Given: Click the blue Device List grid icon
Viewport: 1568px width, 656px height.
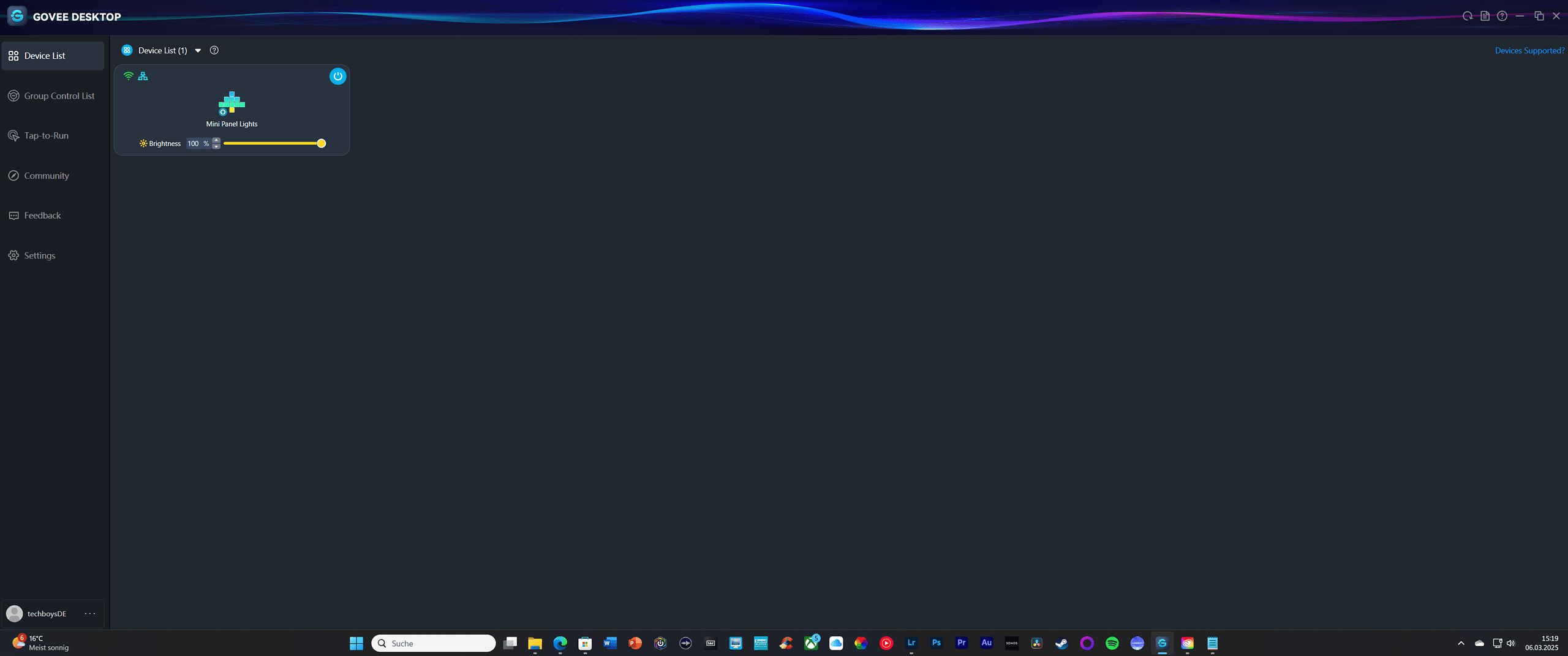Looking at the screenshot, I should pos(127,50).
